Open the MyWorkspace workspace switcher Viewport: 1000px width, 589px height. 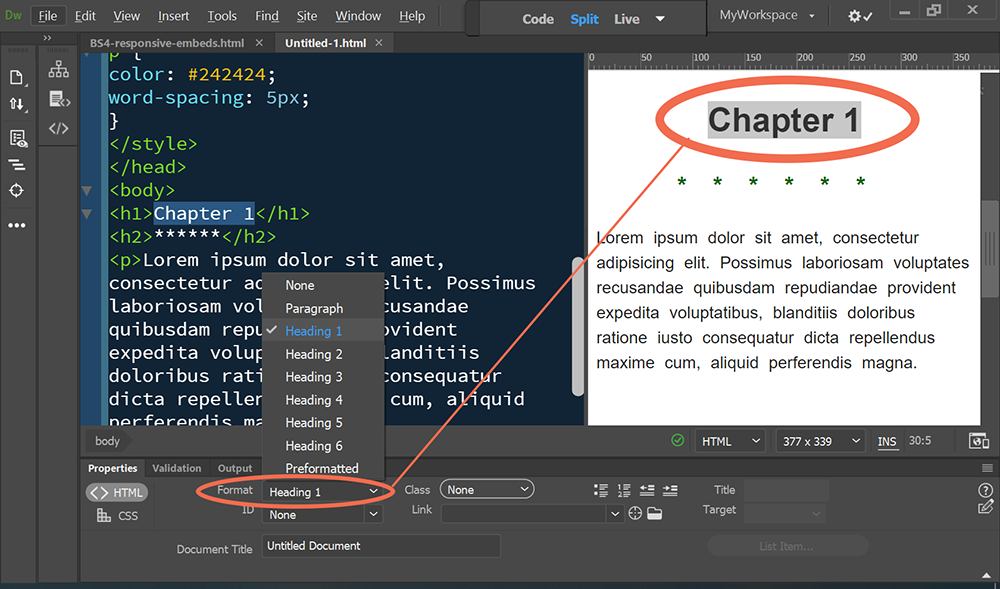point(767,15)
